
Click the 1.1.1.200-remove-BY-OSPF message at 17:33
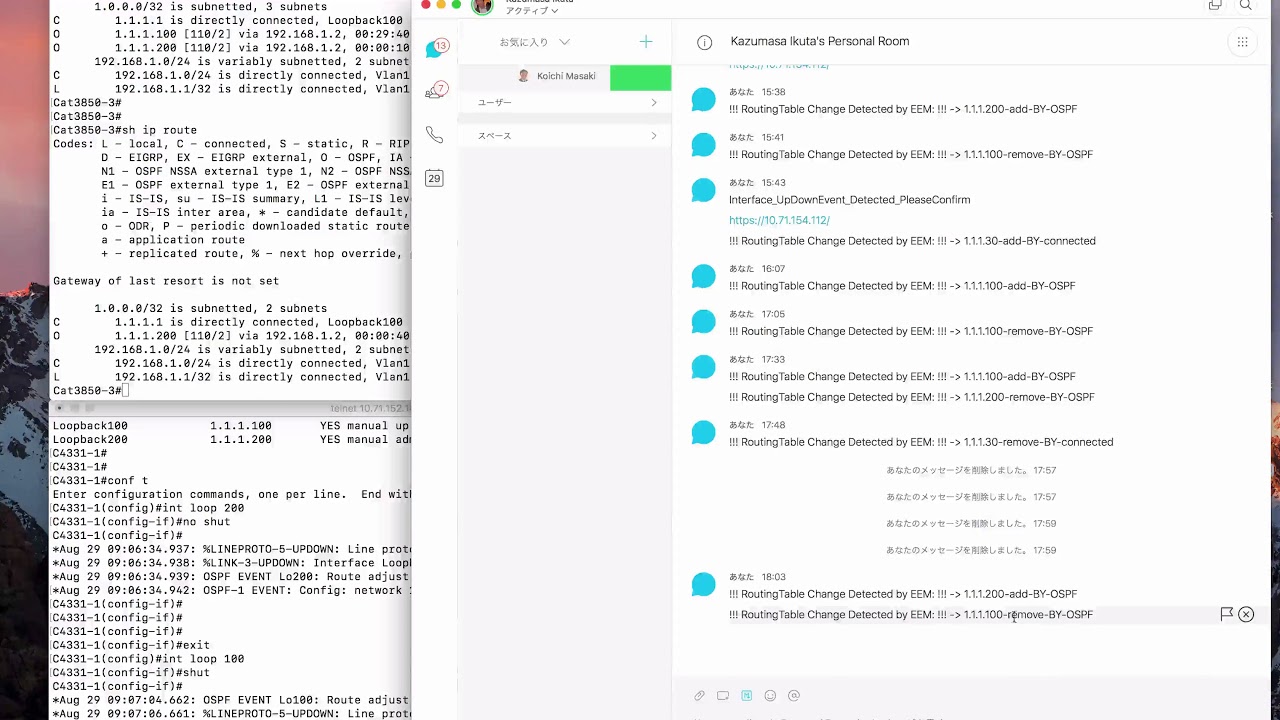point(912,397)
